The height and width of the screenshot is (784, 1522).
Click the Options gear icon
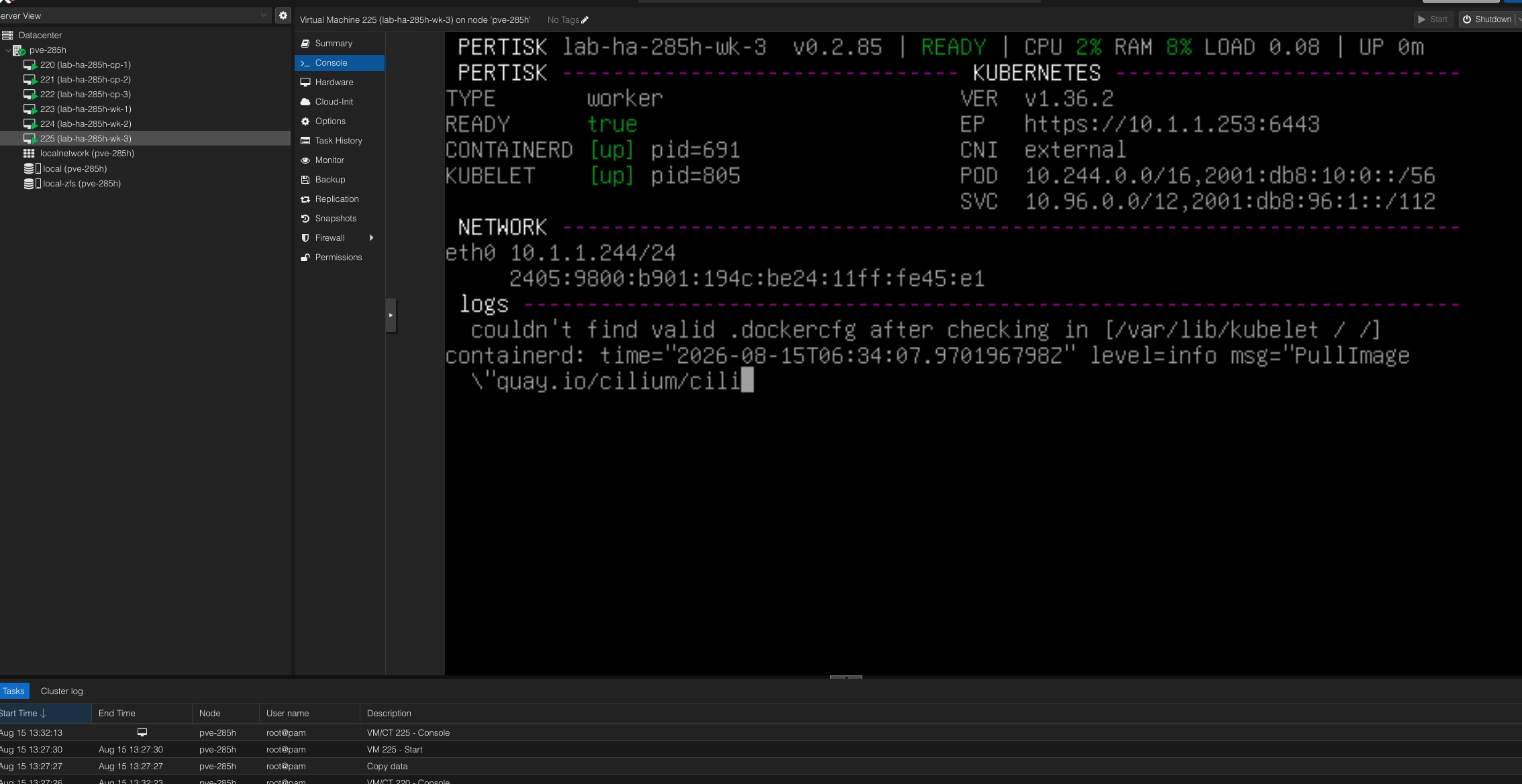click(x=305, y=121)
